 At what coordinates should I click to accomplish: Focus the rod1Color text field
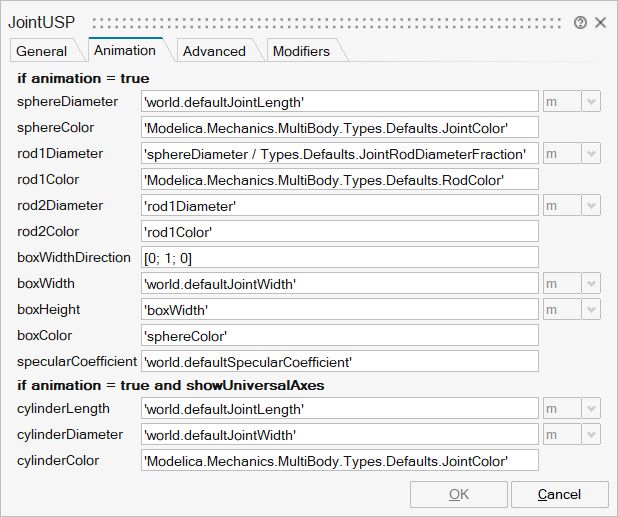click(x=340, y=179)
